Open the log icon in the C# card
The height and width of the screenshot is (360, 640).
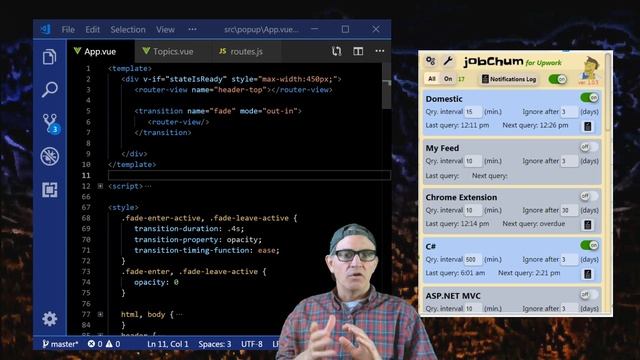click(x=588, y=274)
